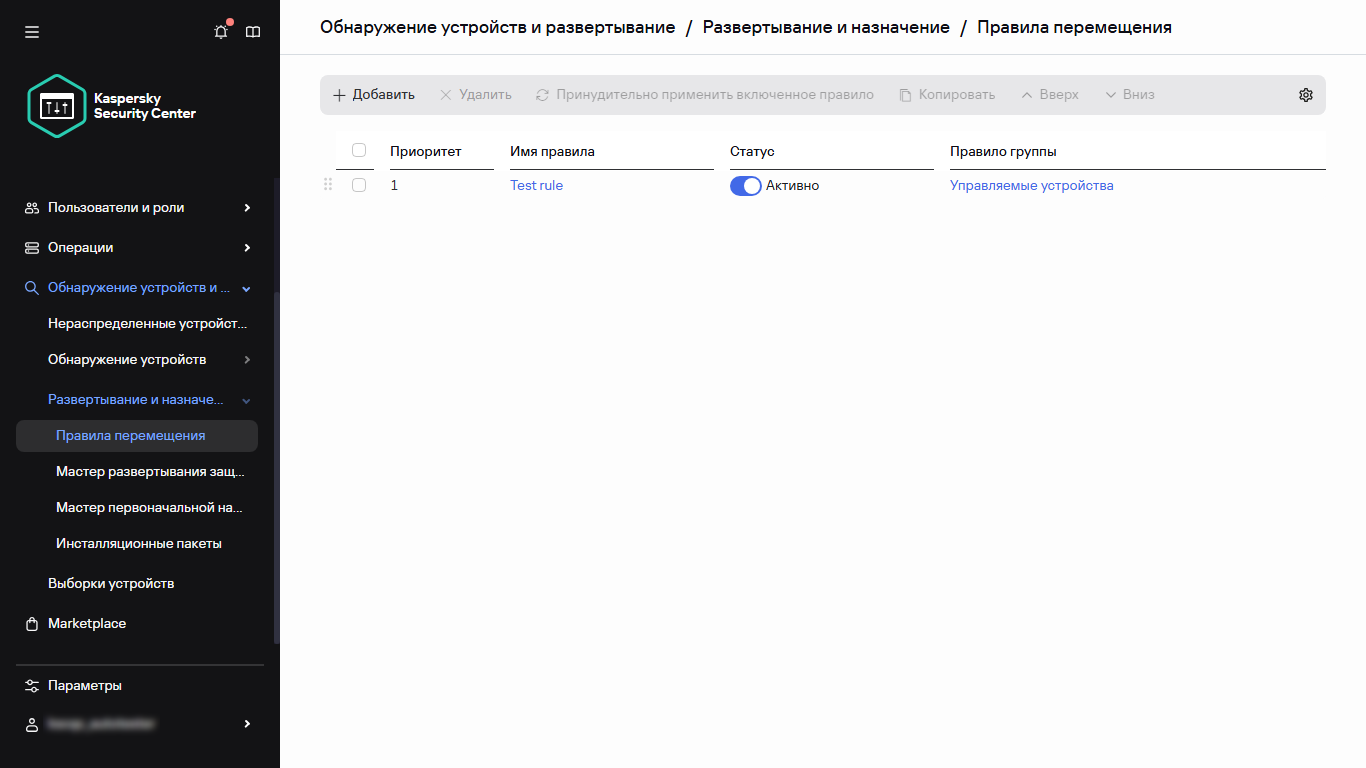1366x768 pixels.
Task: Click the Копировать copy icon
Action: pyautogui.click(x=906, y=94)
